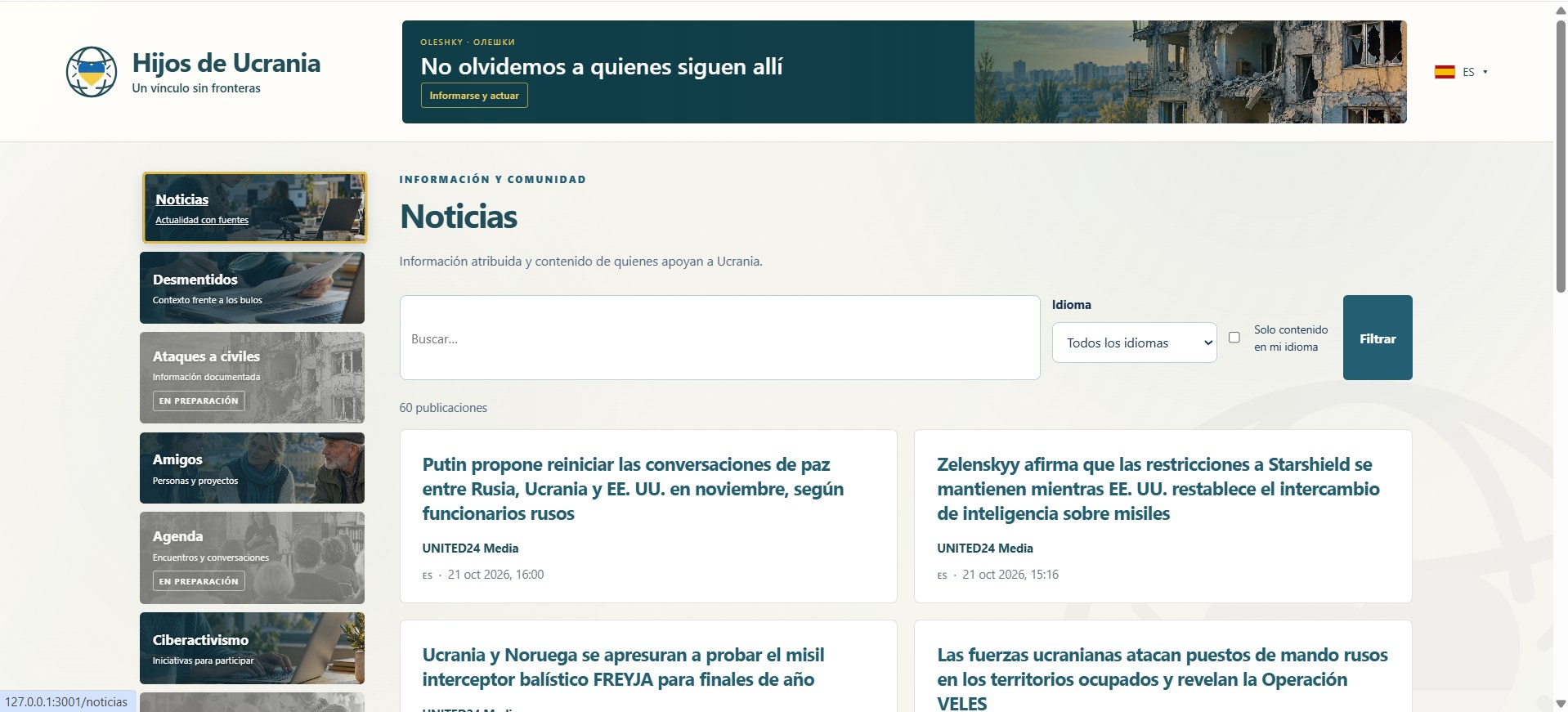Open the Ucrania y Noruega FREYJA article
The width and height of the screenshot is (1568, 712).
(x=623, y=667)
